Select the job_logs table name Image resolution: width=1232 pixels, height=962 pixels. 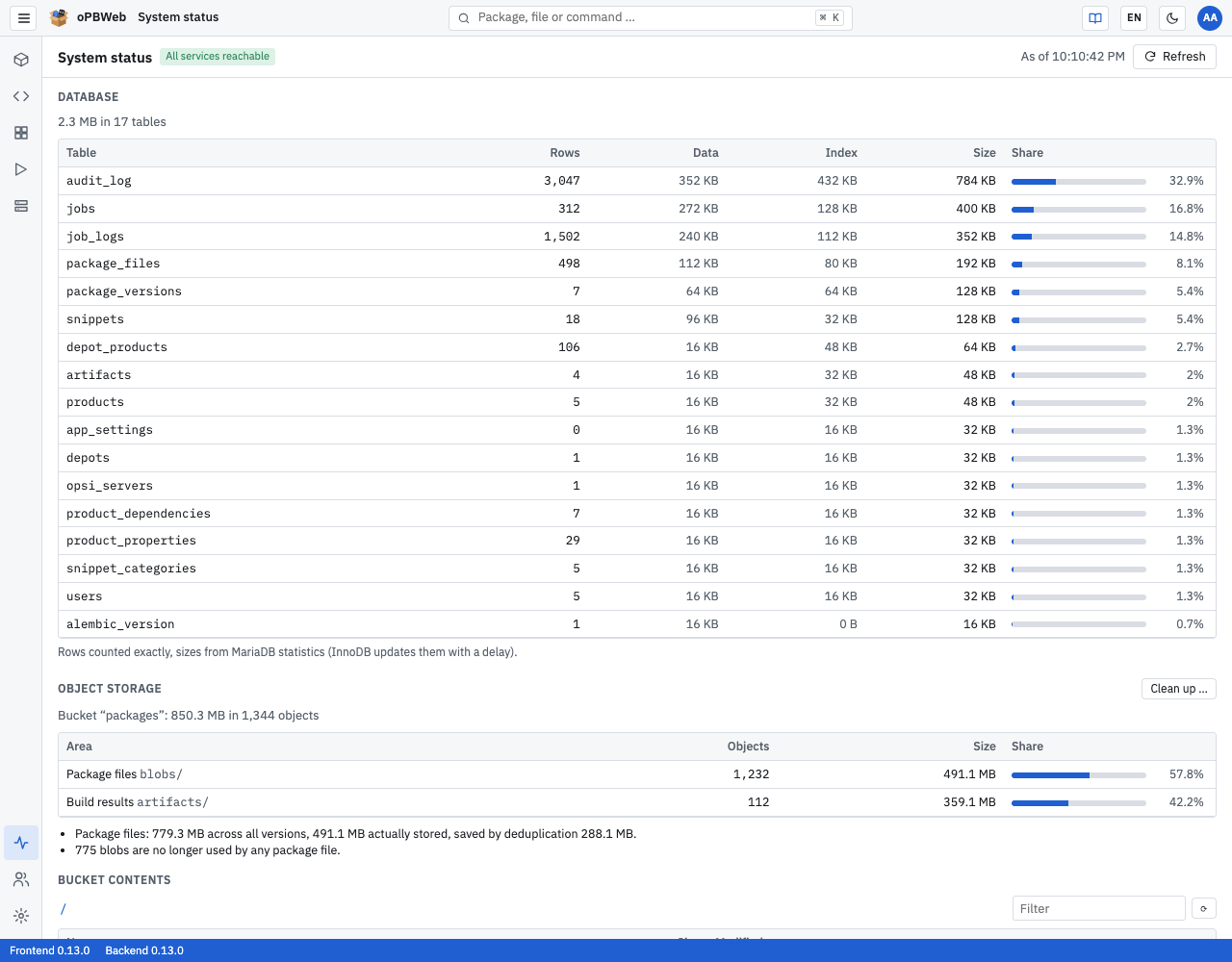click(95, 237)
